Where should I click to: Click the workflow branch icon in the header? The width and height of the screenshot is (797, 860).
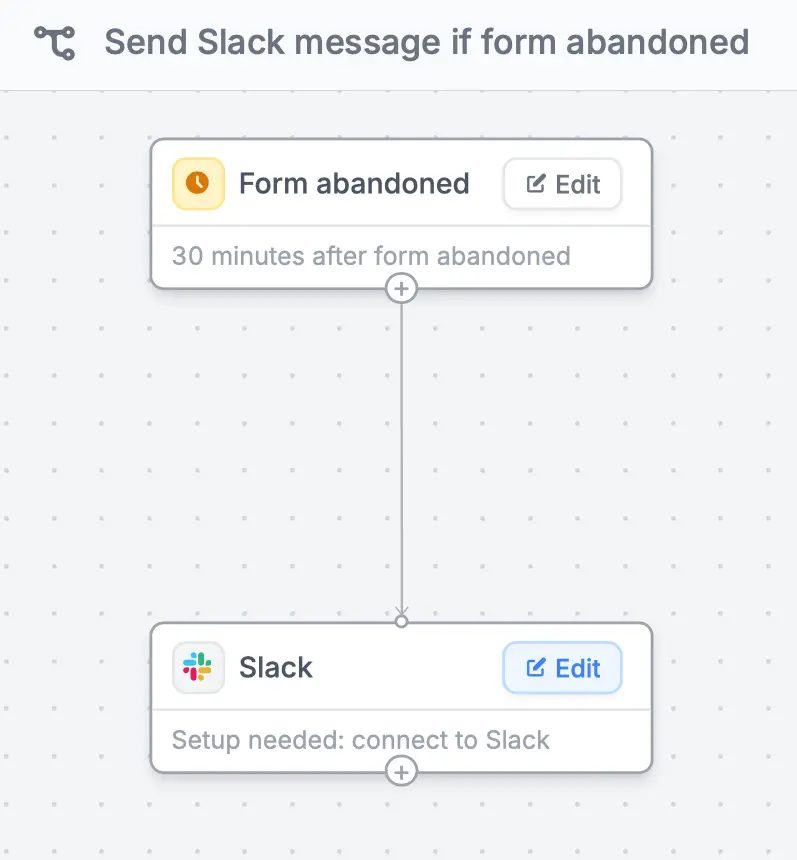point(57,42)
